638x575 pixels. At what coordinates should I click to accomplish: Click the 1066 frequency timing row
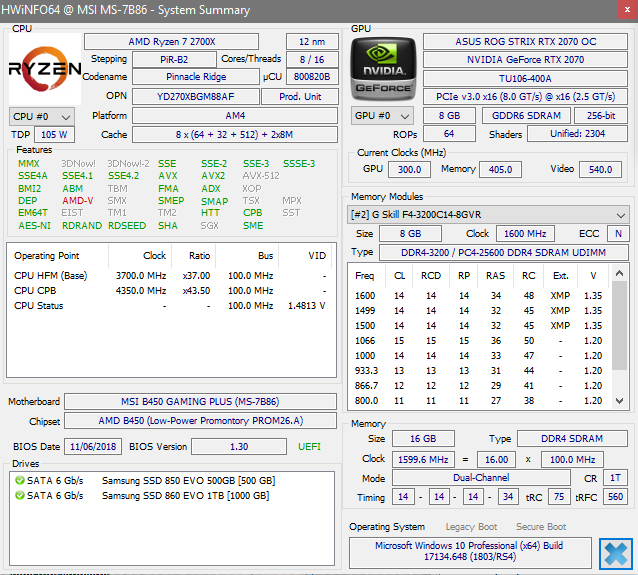[479, 341]
